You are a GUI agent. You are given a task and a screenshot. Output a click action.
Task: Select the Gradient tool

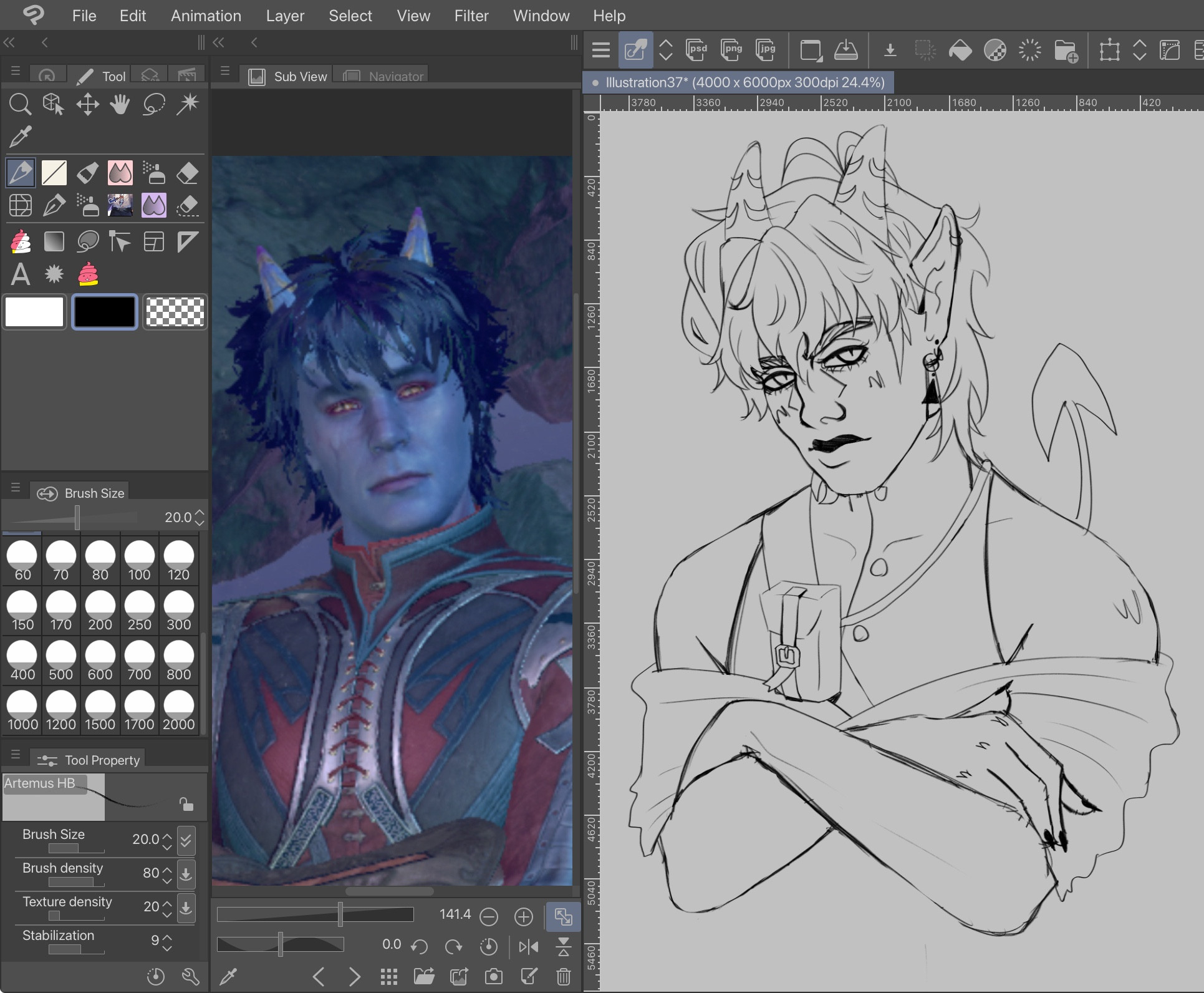point(54,241)
